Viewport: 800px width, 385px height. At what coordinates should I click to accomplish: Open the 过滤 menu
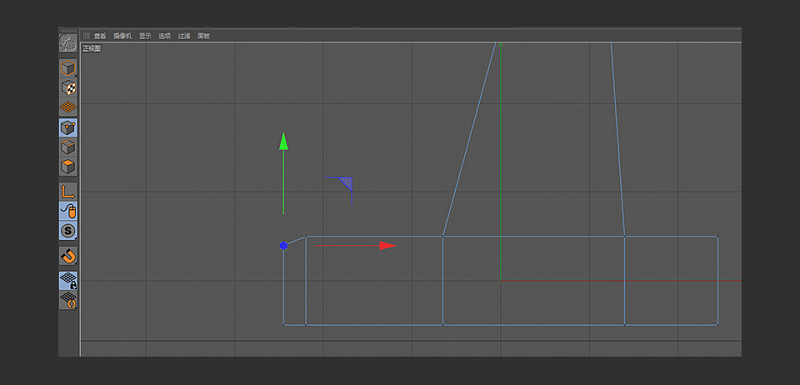pyautogui.click(x=184, y=36)
